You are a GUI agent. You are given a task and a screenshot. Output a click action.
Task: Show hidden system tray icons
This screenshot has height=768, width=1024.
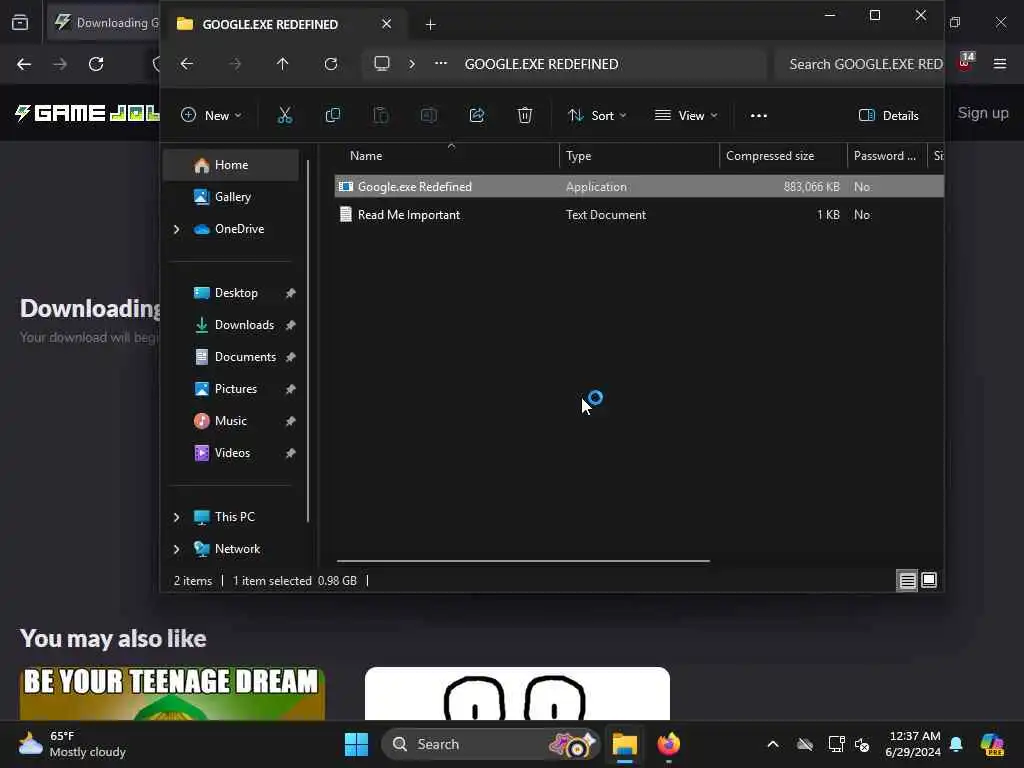click(773, 744)
